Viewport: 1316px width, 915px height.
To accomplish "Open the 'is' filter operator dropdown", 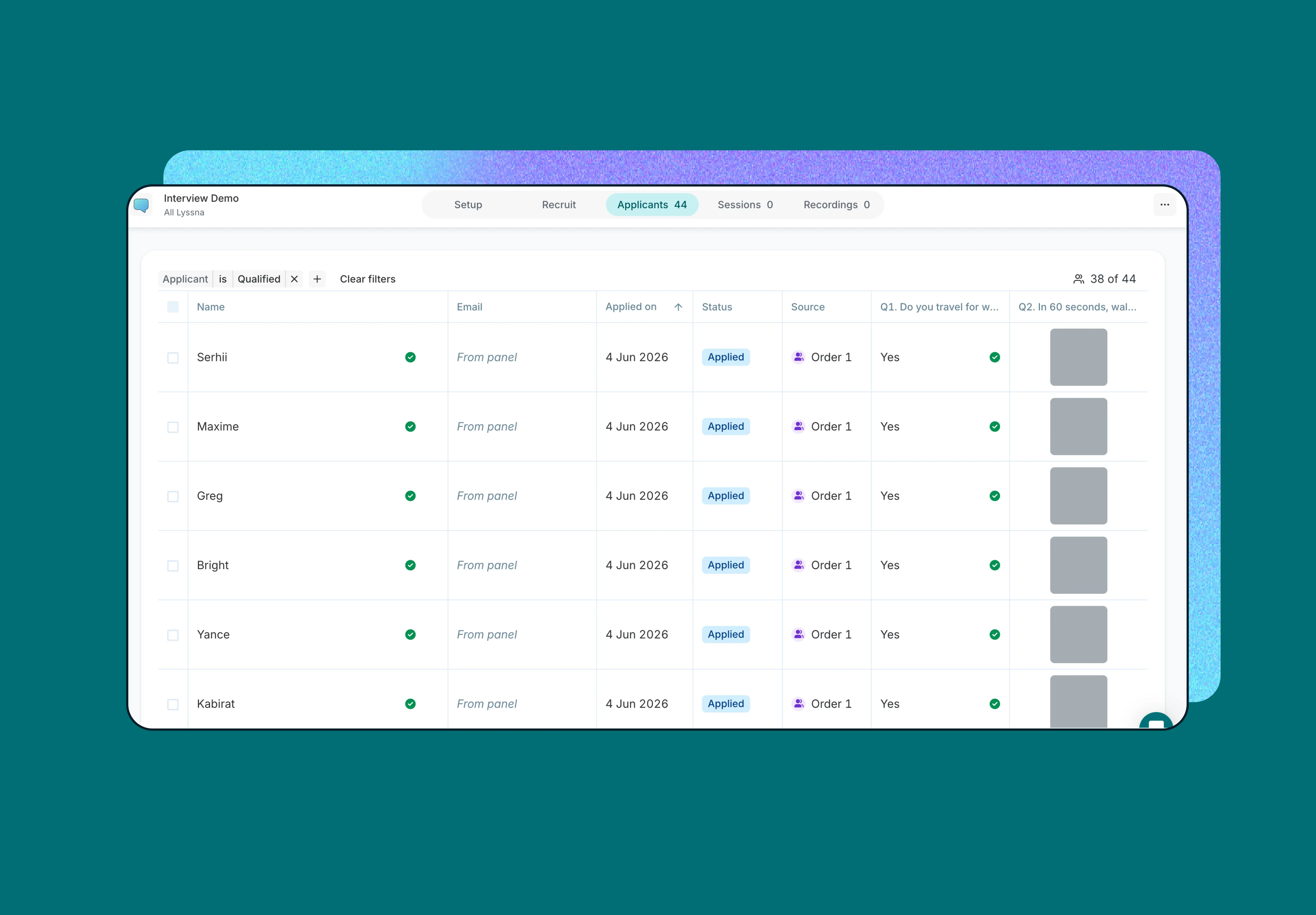I will pos(223,279).
